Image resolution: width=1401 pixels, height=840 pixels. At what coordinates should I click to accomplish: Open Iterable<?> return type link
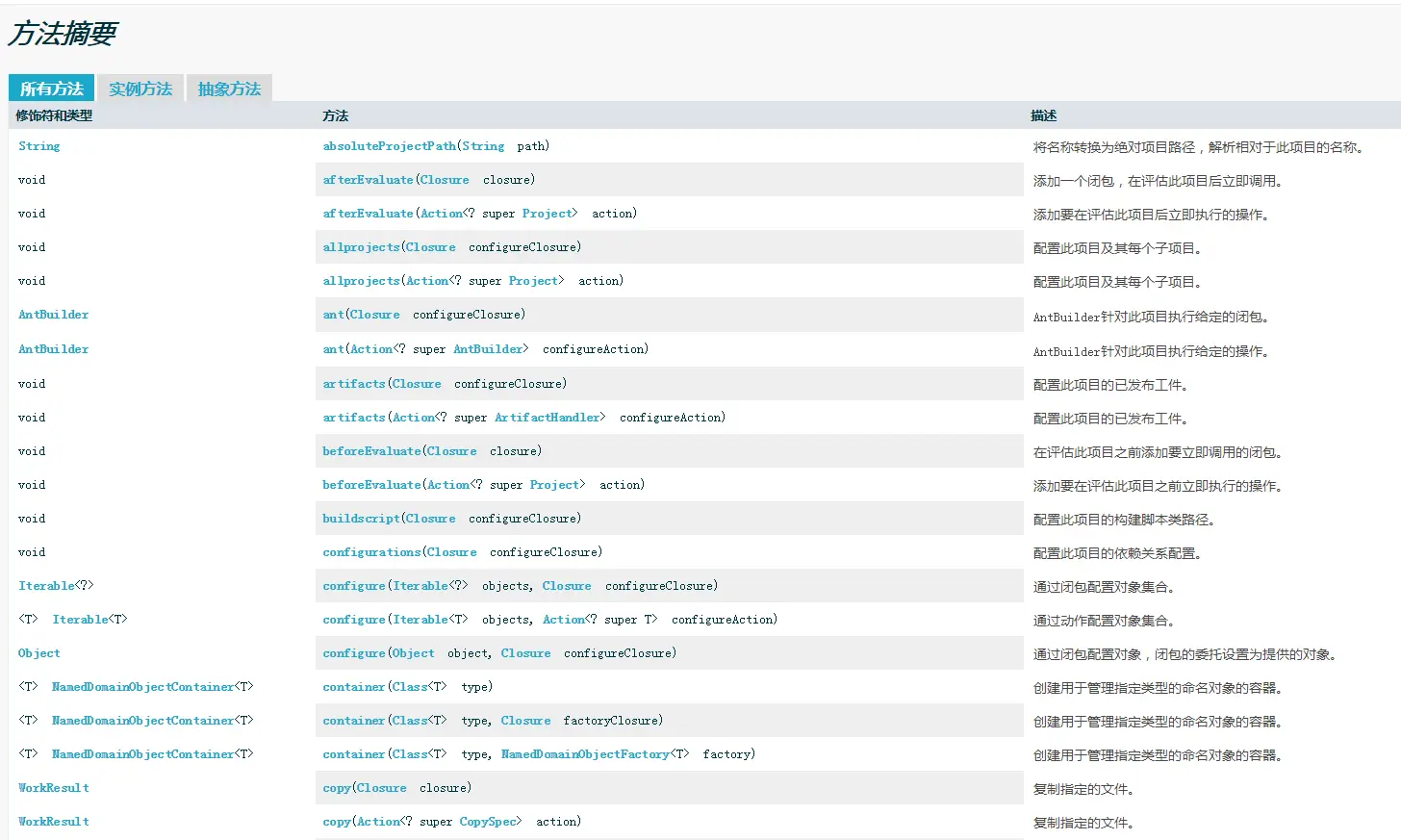tap(56, 586)
